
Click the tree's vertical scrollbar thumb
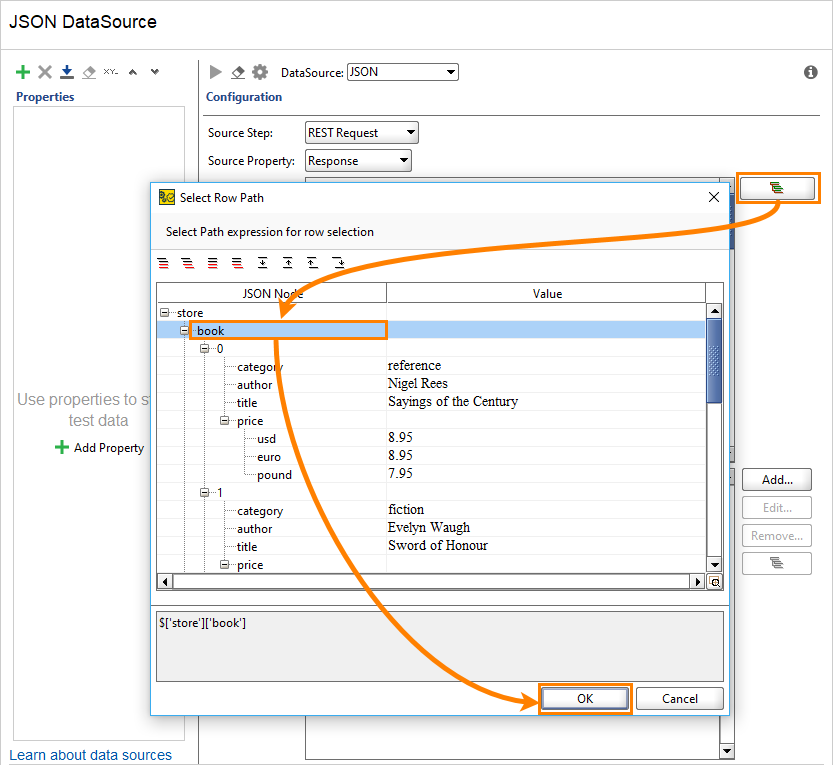click(715, 361)
